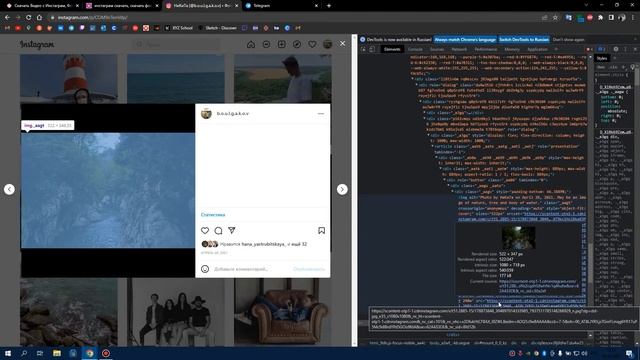Click the Publish comment button

point(309,269)
